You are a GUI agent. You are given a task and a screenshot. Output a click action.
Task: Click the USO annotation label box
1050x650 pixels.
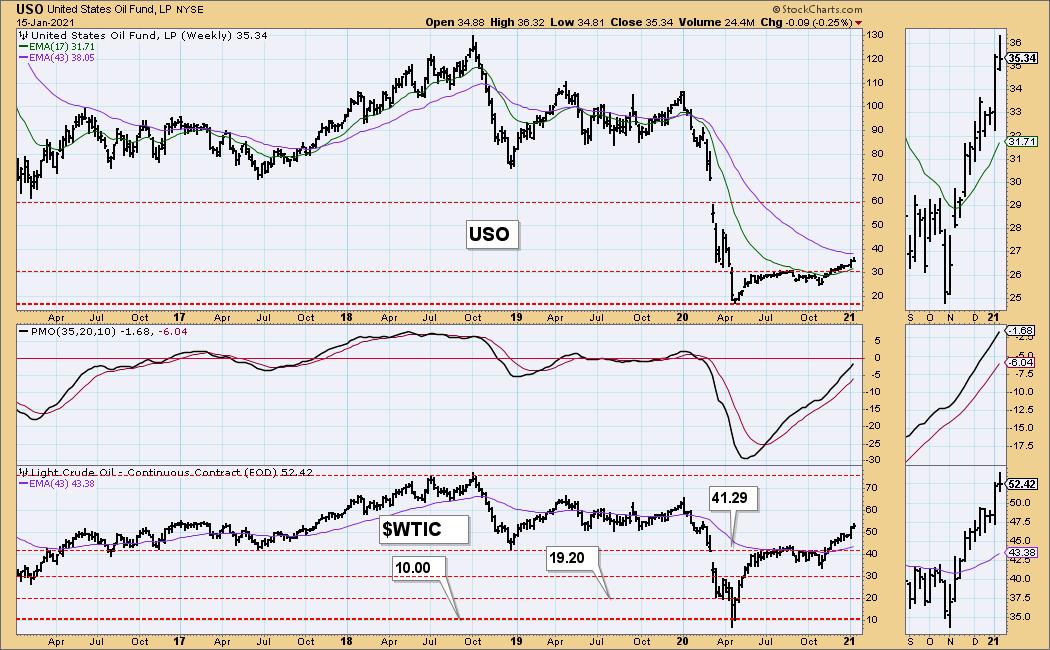pyautogui.click(x=490, y=234)
